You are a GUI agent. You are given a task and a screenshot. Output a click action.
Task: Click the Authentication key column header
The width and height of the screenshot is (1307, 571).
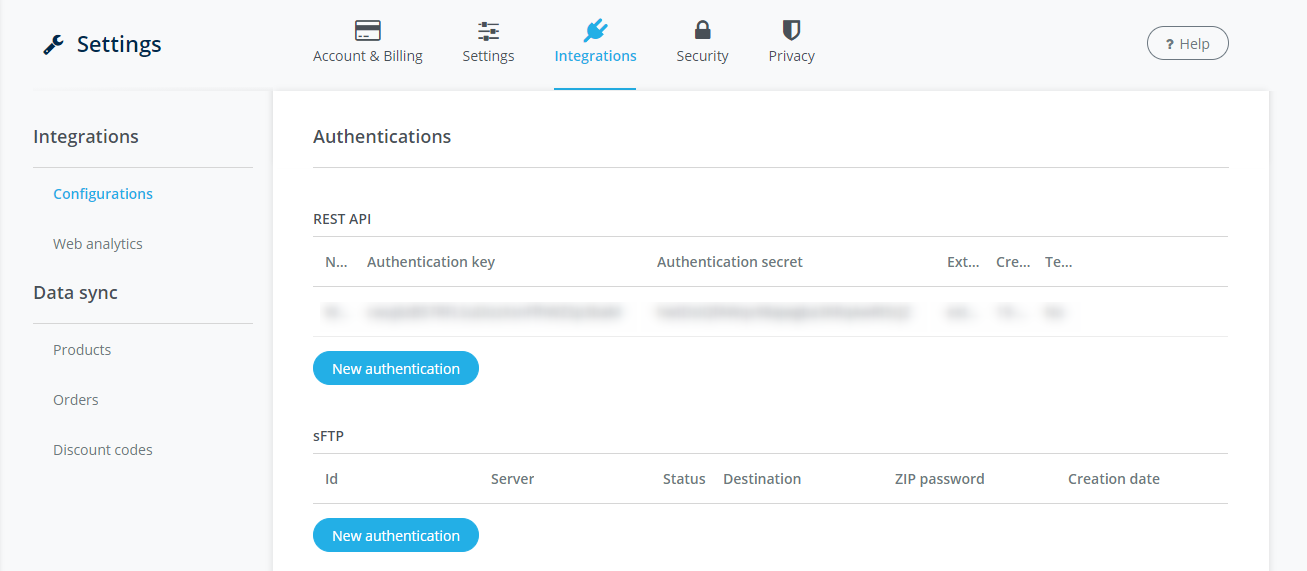tap(431, 262)
